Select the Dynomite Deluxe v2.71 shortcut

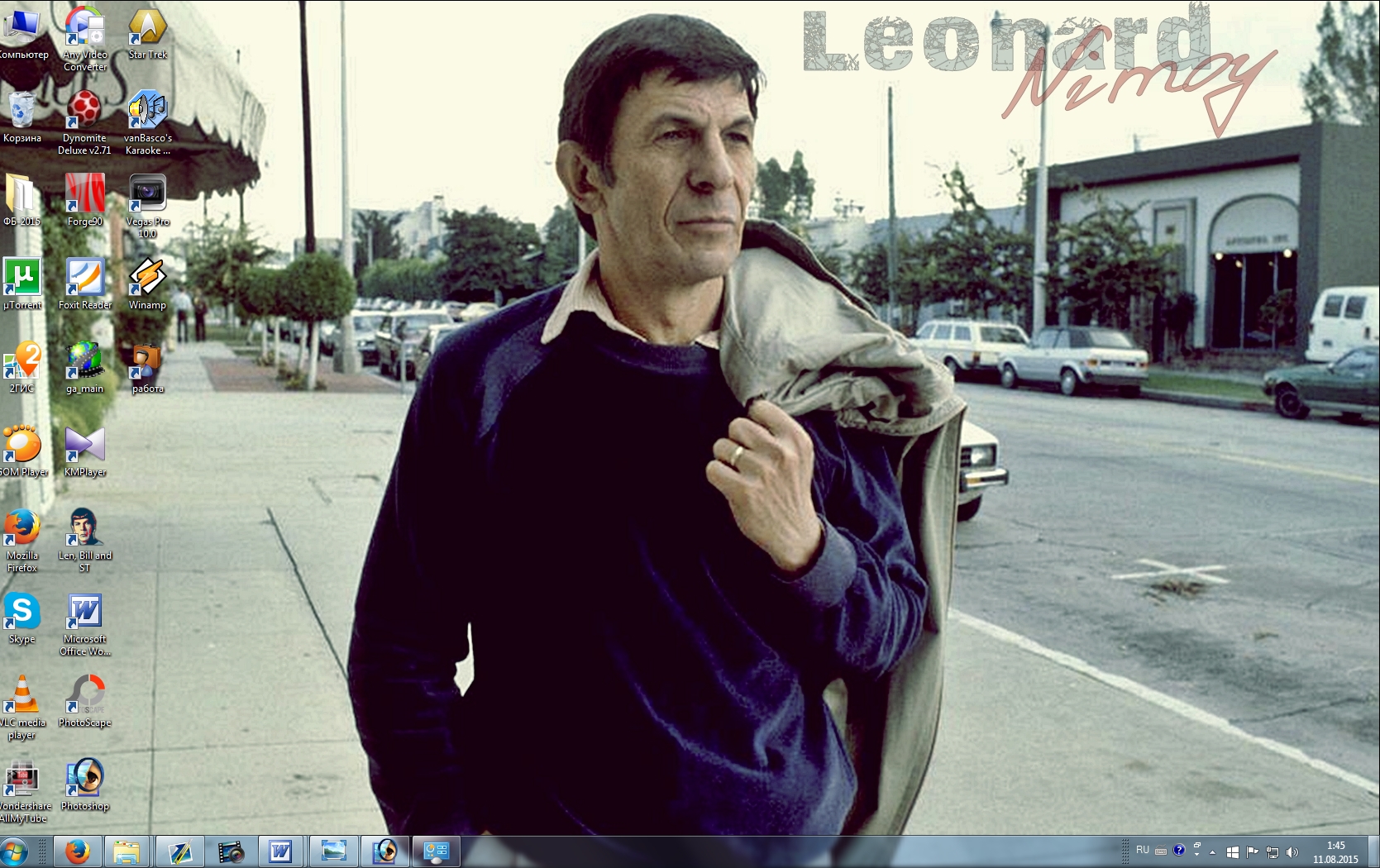pos(85,123)
